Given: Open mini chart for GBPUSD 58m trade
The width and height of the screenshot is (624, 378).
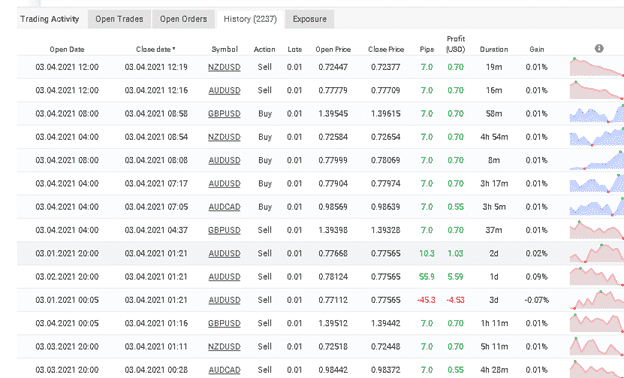Looking at the screenshot, I should click(597, 113).
